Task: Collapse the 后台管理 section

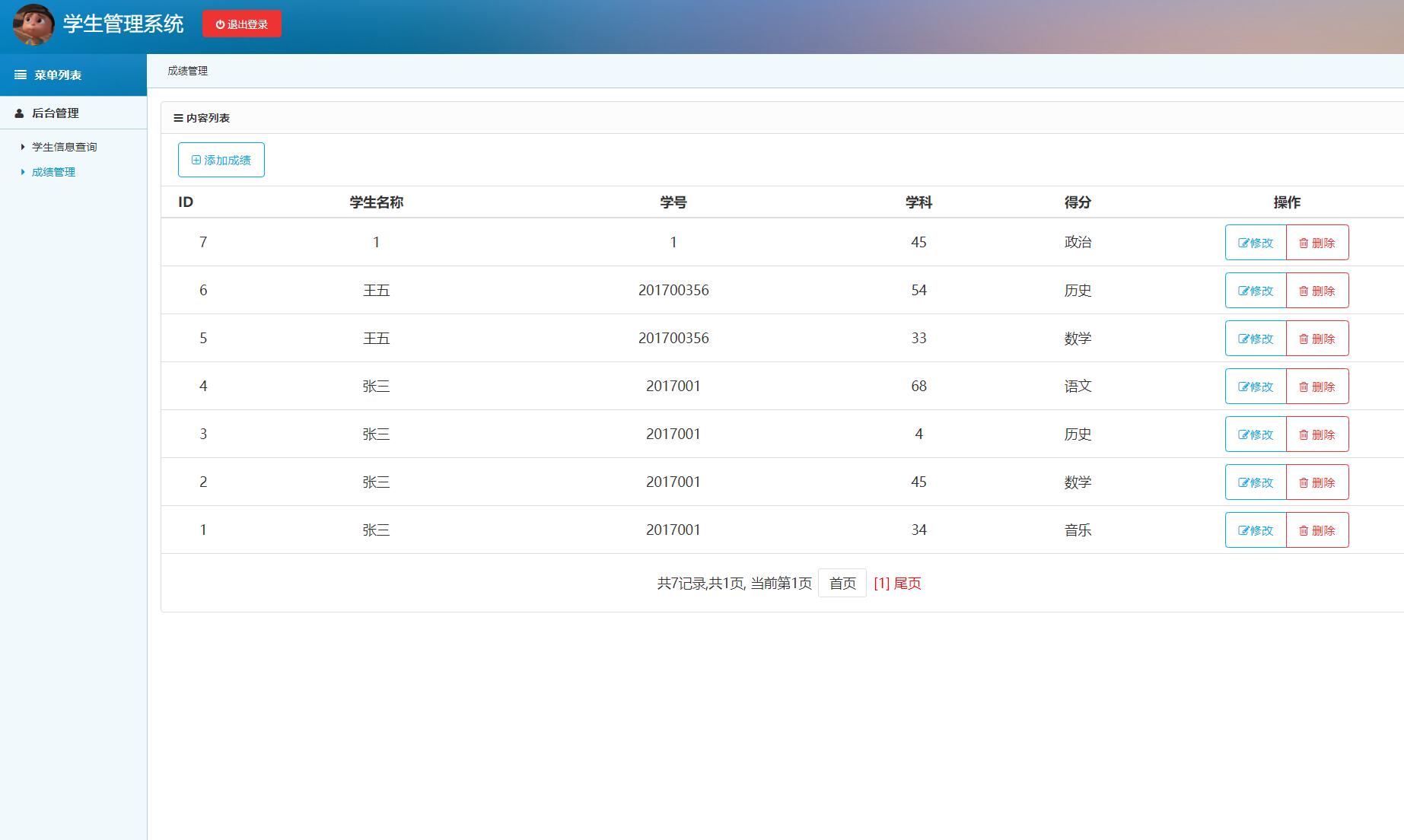Action: 53,113
